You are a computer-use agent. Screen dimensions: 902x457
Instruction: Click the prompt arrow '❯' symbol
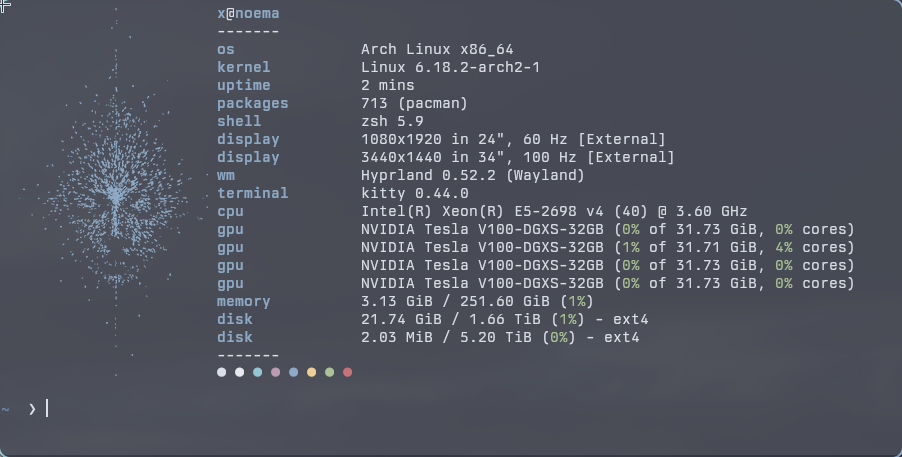pos(32,409)
